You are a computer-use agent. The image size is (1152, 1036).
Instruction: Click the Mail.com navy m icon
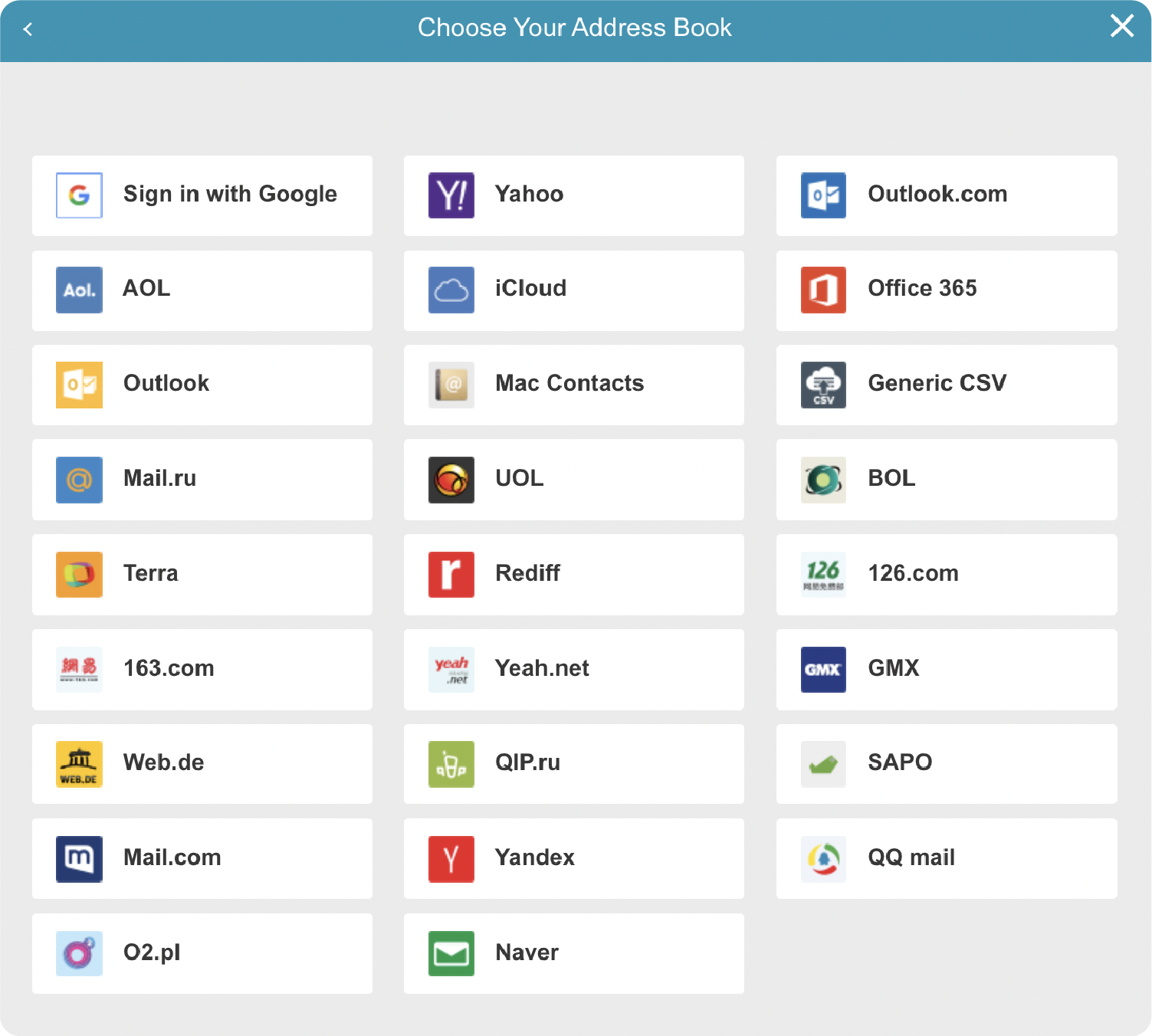point(79,859)
